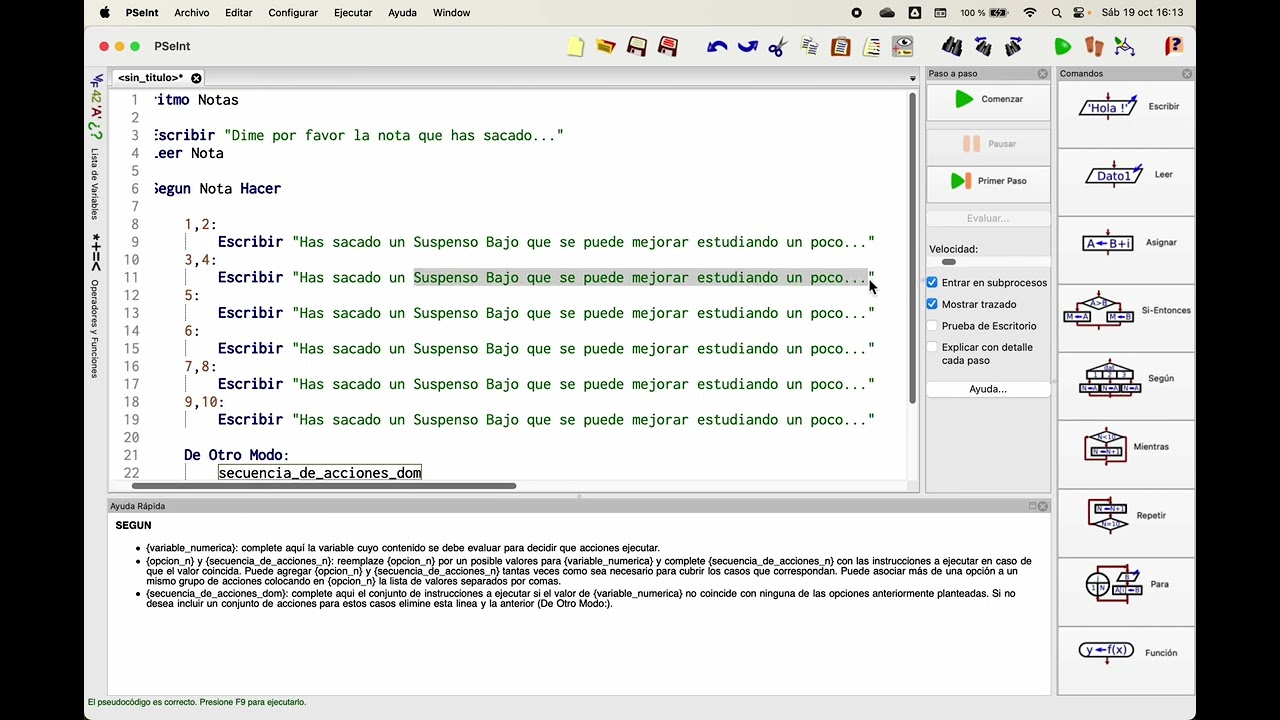Viewport: 1280px width, 720px height.
Task: Insert a Leer command from Comandos panel
Action: pos(1127,175)
